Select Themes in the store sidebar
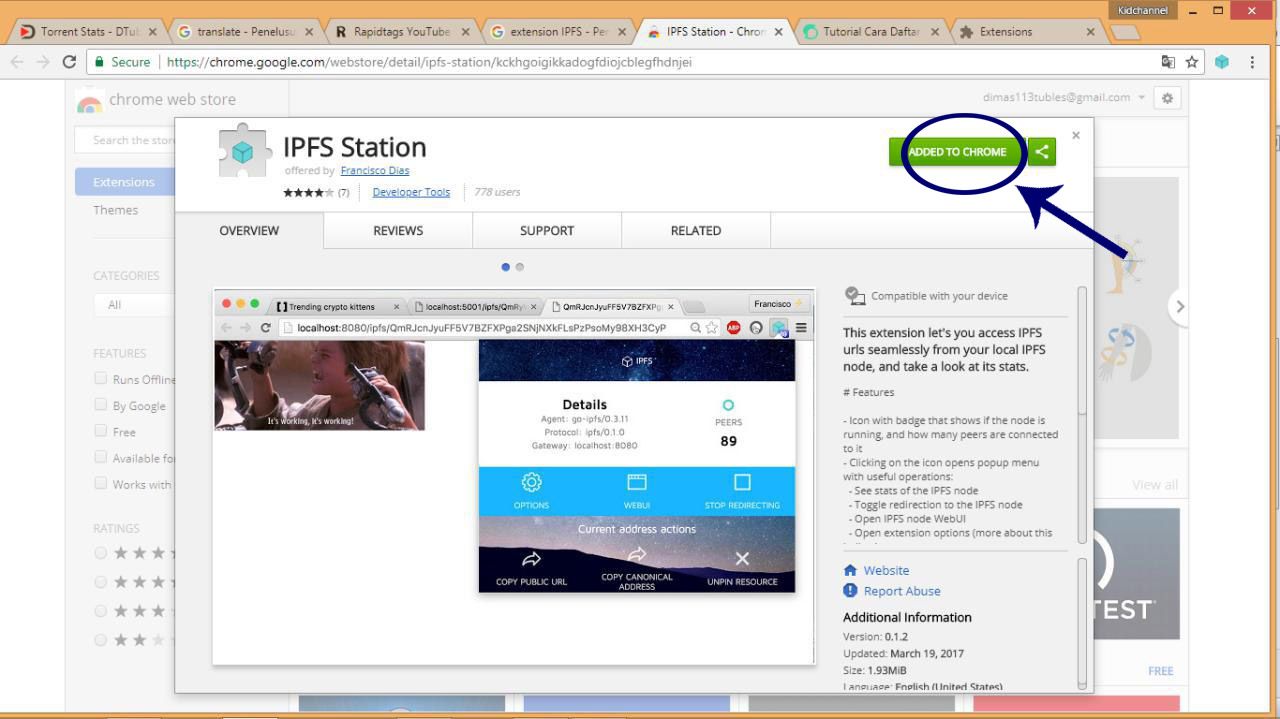 coord(116,210)
